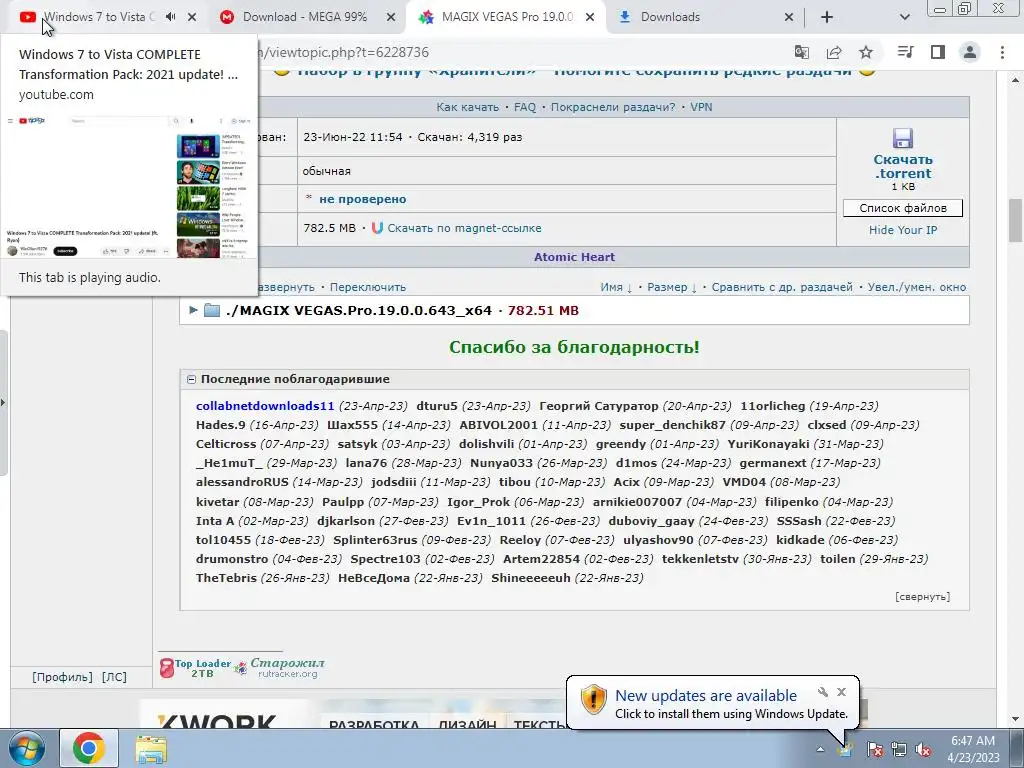Toggle the browser side panel
Image resolution: width=1024 pixels, height=768 pixels.
938,52
